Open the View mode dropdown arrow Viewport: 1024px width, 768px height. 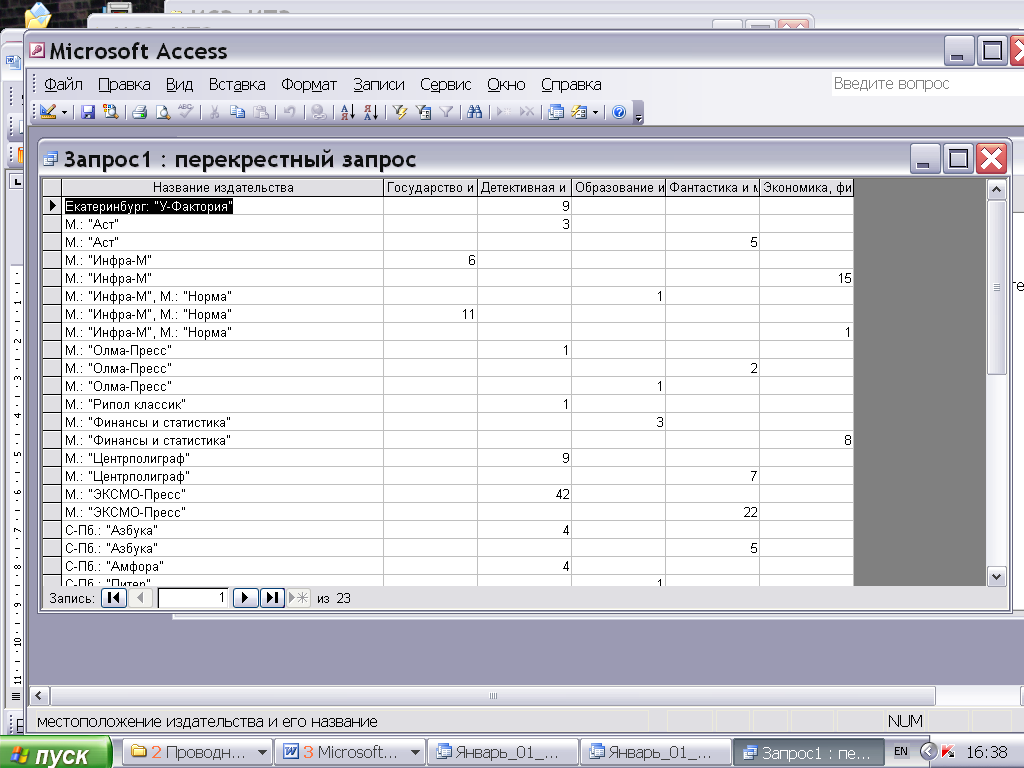click(64, 112)
